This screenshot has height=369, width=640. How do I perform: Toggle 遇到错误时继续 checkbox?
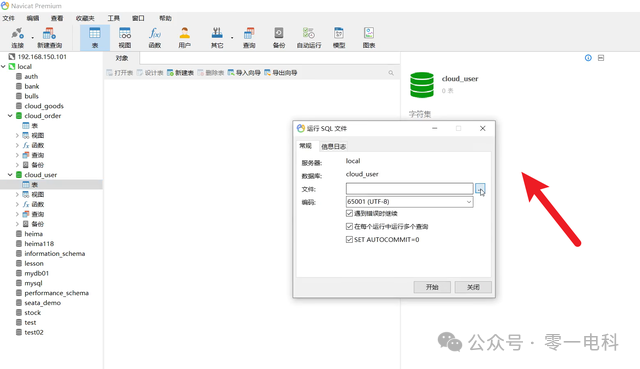click(x=349, y=213)
